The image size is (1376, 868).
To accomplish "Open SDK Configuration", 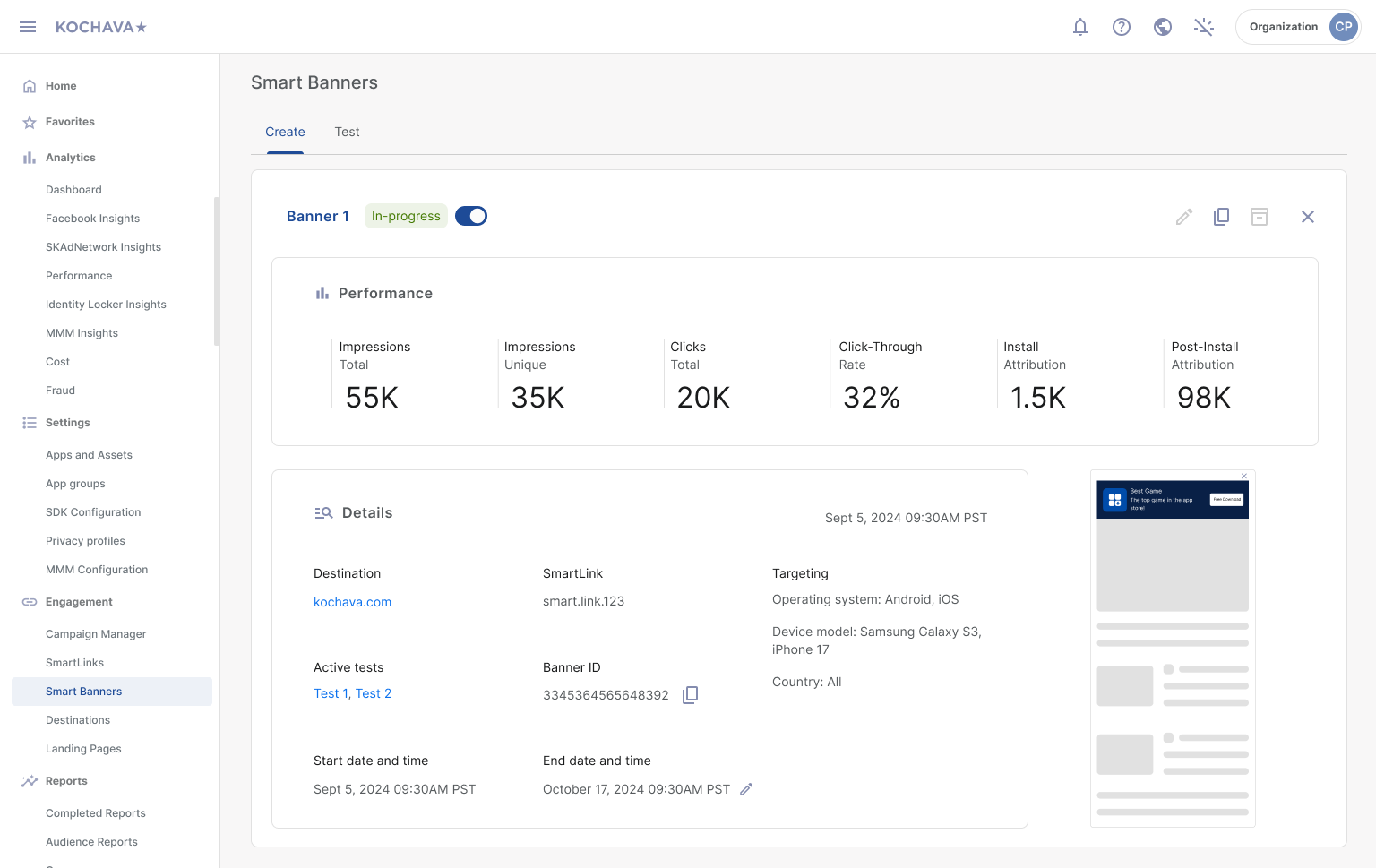I will 93,512.
